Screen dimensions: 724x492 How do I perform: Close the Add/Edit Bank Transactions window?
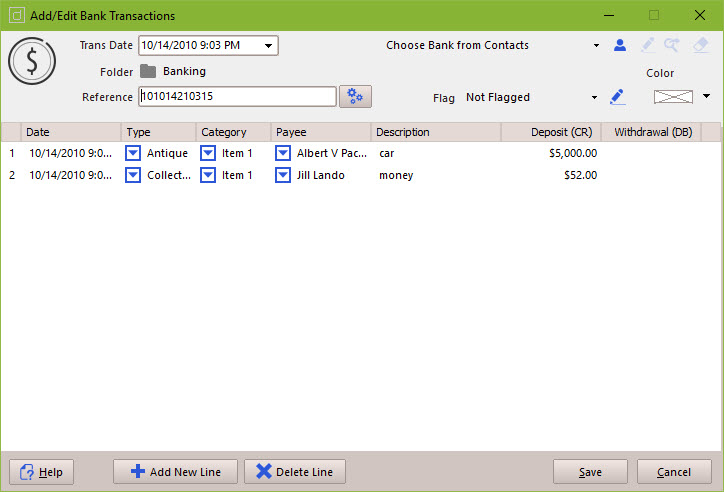700,16
